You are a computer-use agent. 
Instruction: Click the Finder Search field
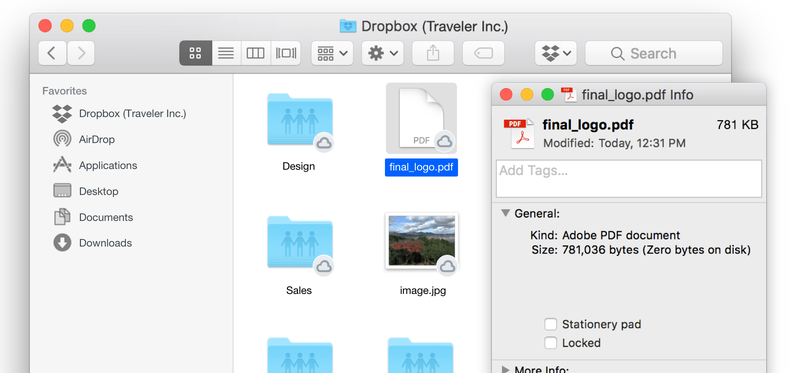[x=654, y=54]
